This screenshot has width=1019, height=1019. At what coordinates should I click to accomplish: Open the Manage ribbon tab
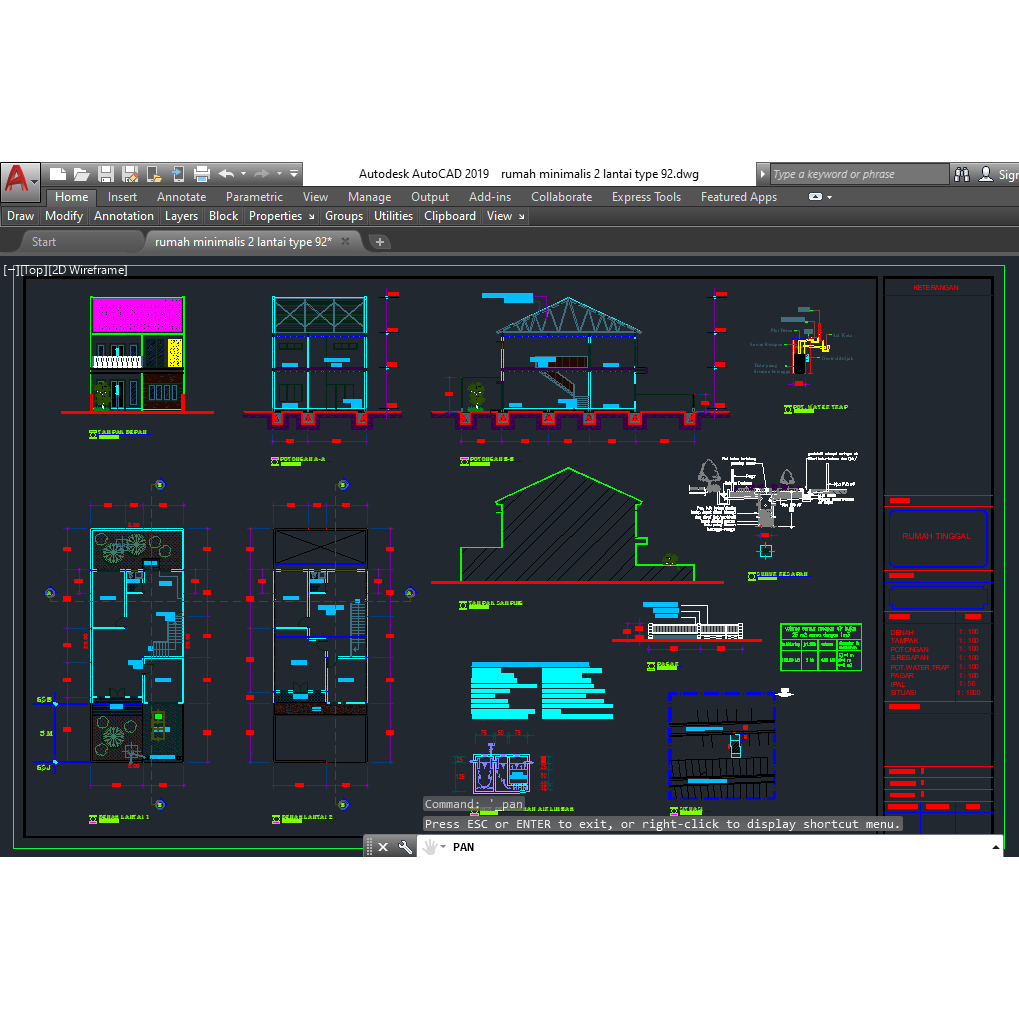(369, 197)
